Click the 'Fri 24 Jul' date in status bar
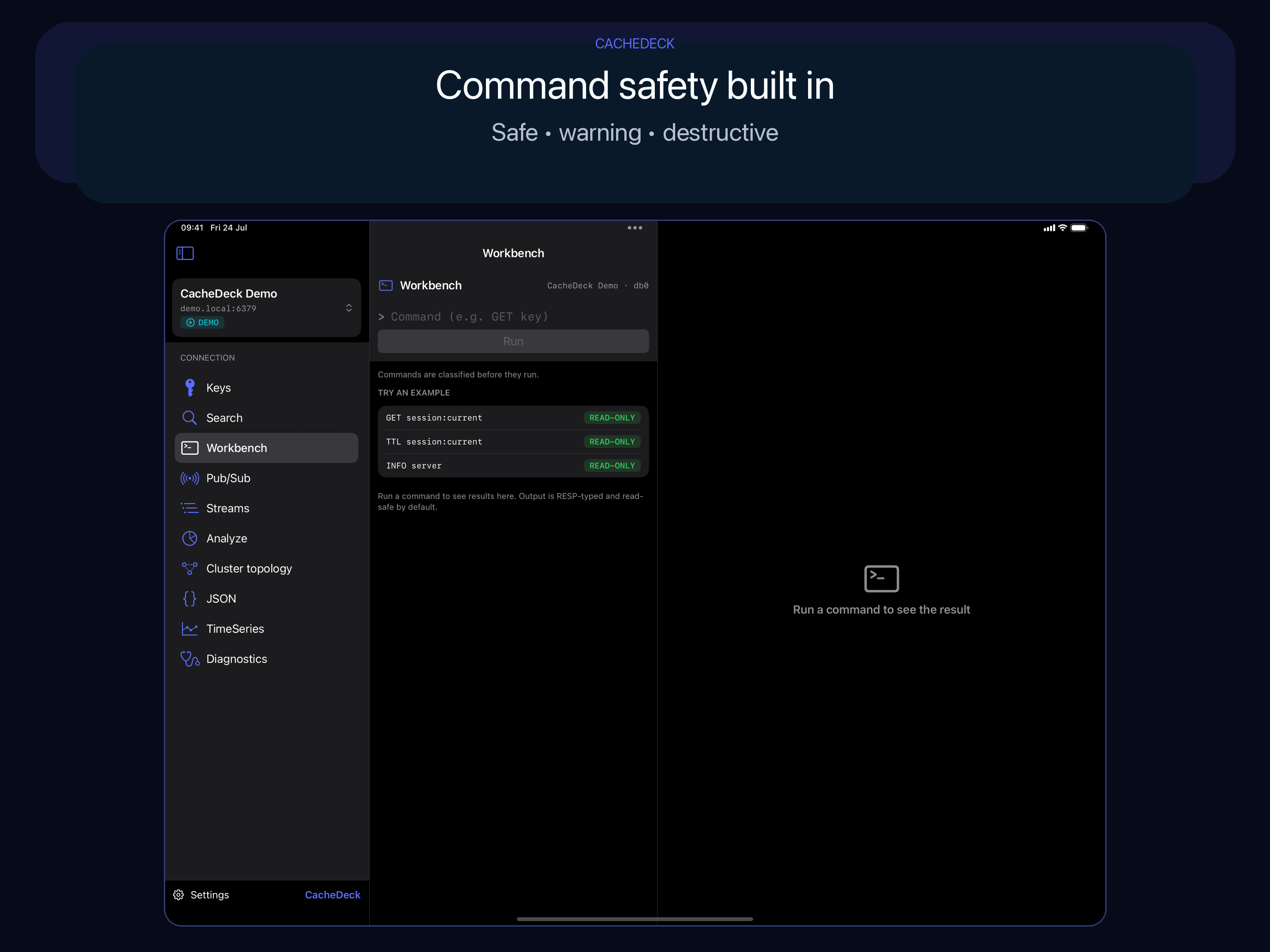1270x952 pixels. pos(228,228)
